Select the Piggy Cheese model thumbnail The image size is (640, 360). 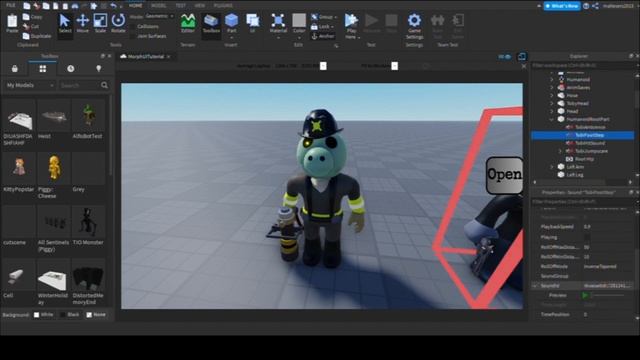(53, 168)
